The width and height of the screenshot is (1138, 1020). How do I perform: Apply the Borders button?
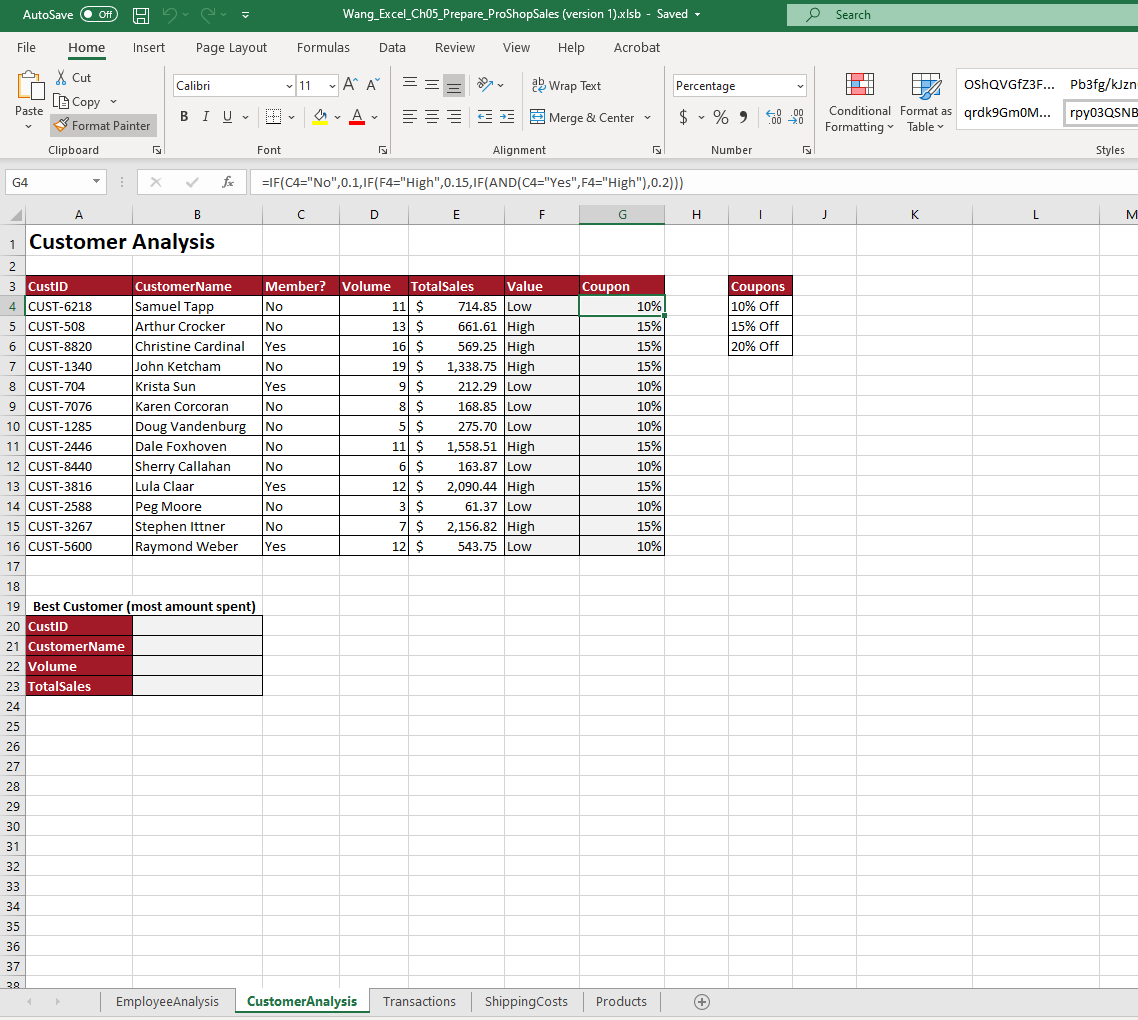[x=274, y=117]
